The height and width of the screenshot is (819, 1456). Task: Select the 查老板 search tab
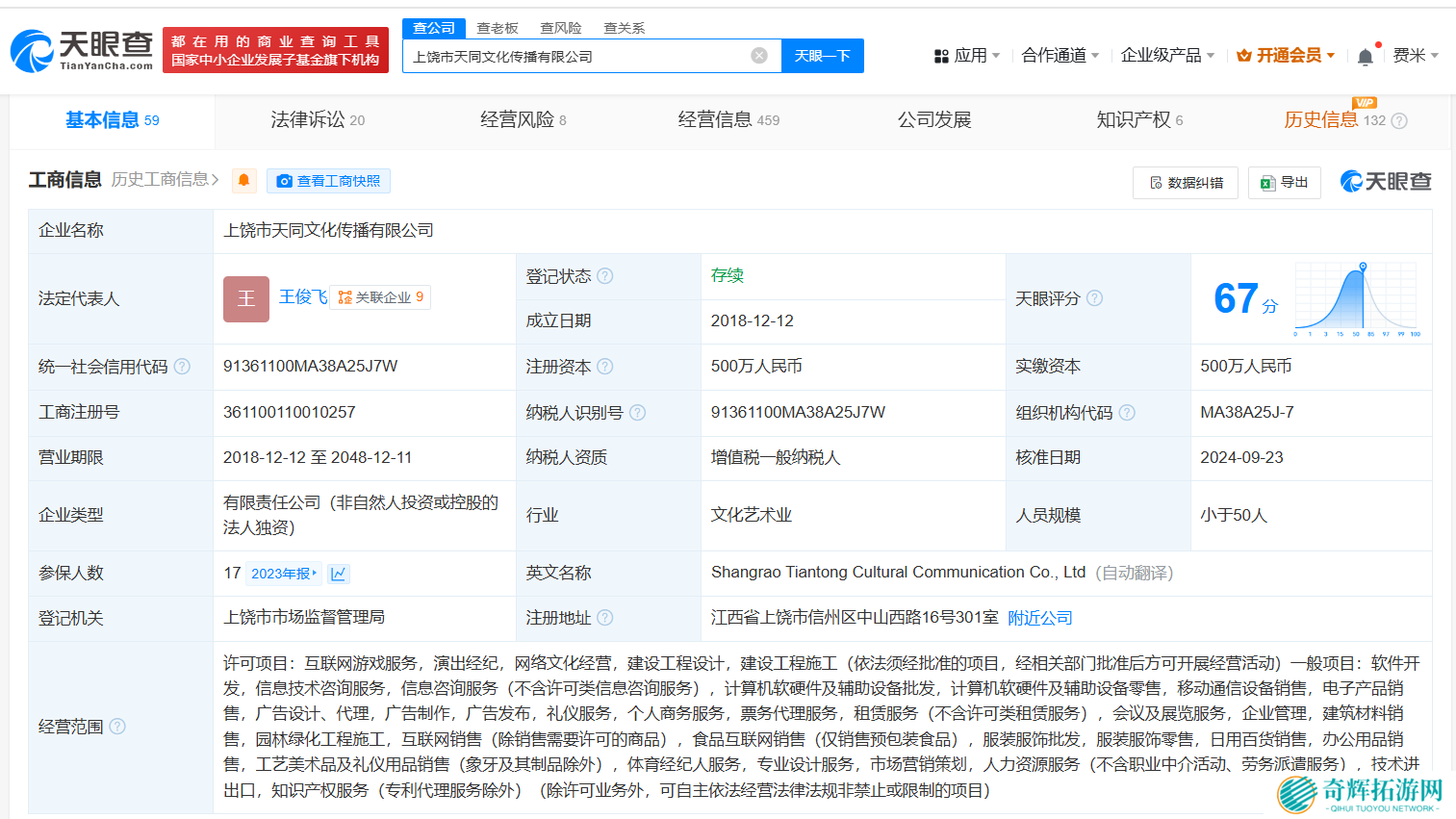(498, 28)
